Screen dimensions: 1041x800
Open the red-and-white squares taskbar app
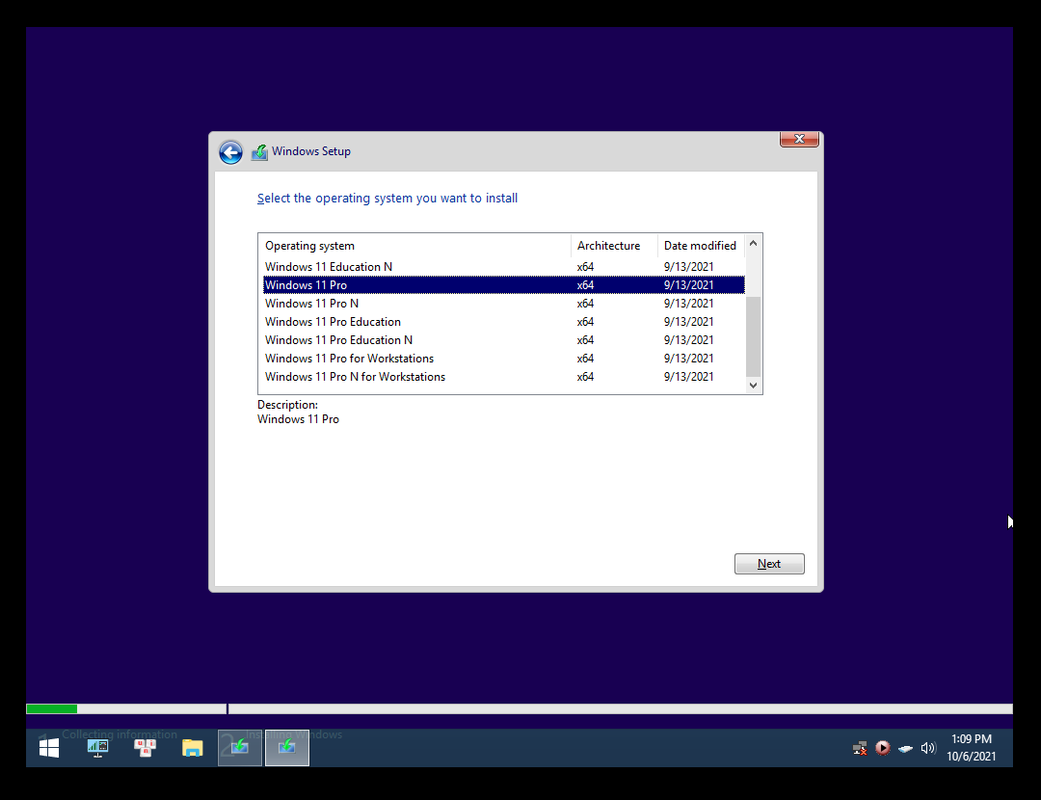pyautogui.click(x=145, y=748)
